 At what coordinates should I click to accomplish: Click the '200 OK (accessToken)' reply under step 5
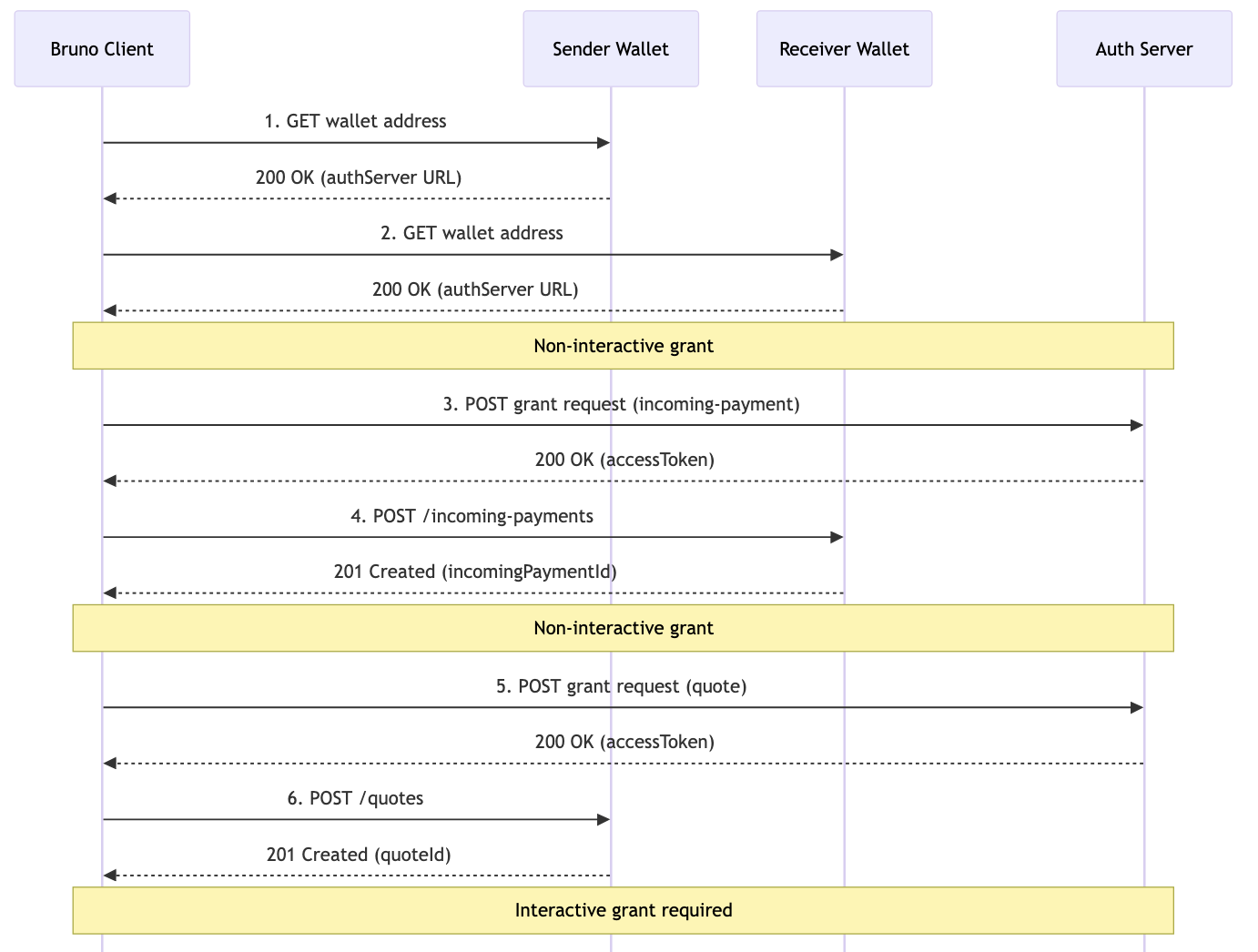[624, 742]
